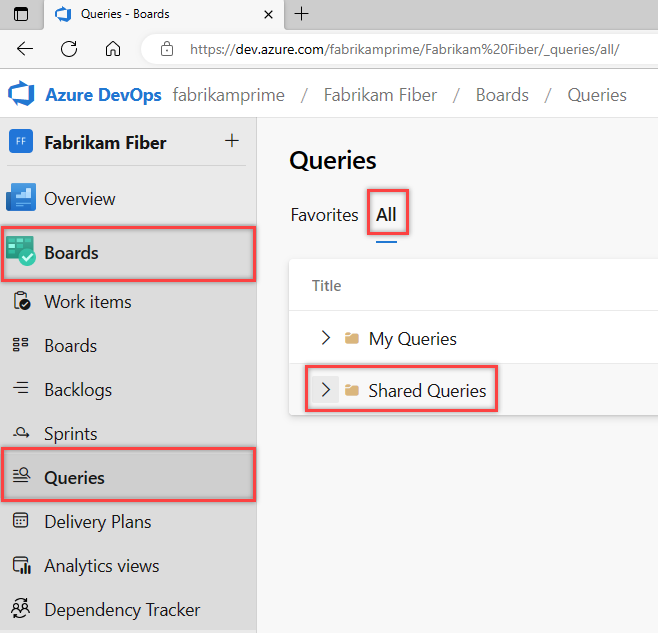Open the Overview hub icon

pos(21,196)
